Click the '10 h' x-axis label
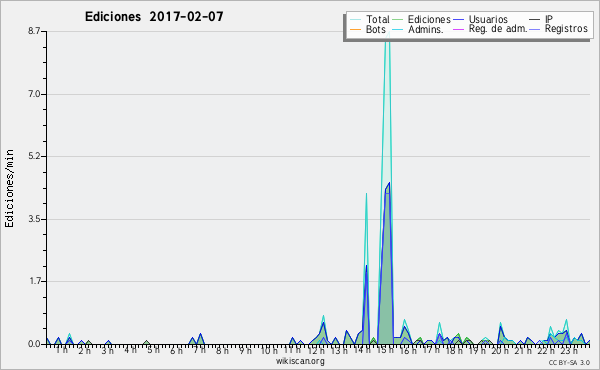Screen dimensions: 600x370 [269, 350]
